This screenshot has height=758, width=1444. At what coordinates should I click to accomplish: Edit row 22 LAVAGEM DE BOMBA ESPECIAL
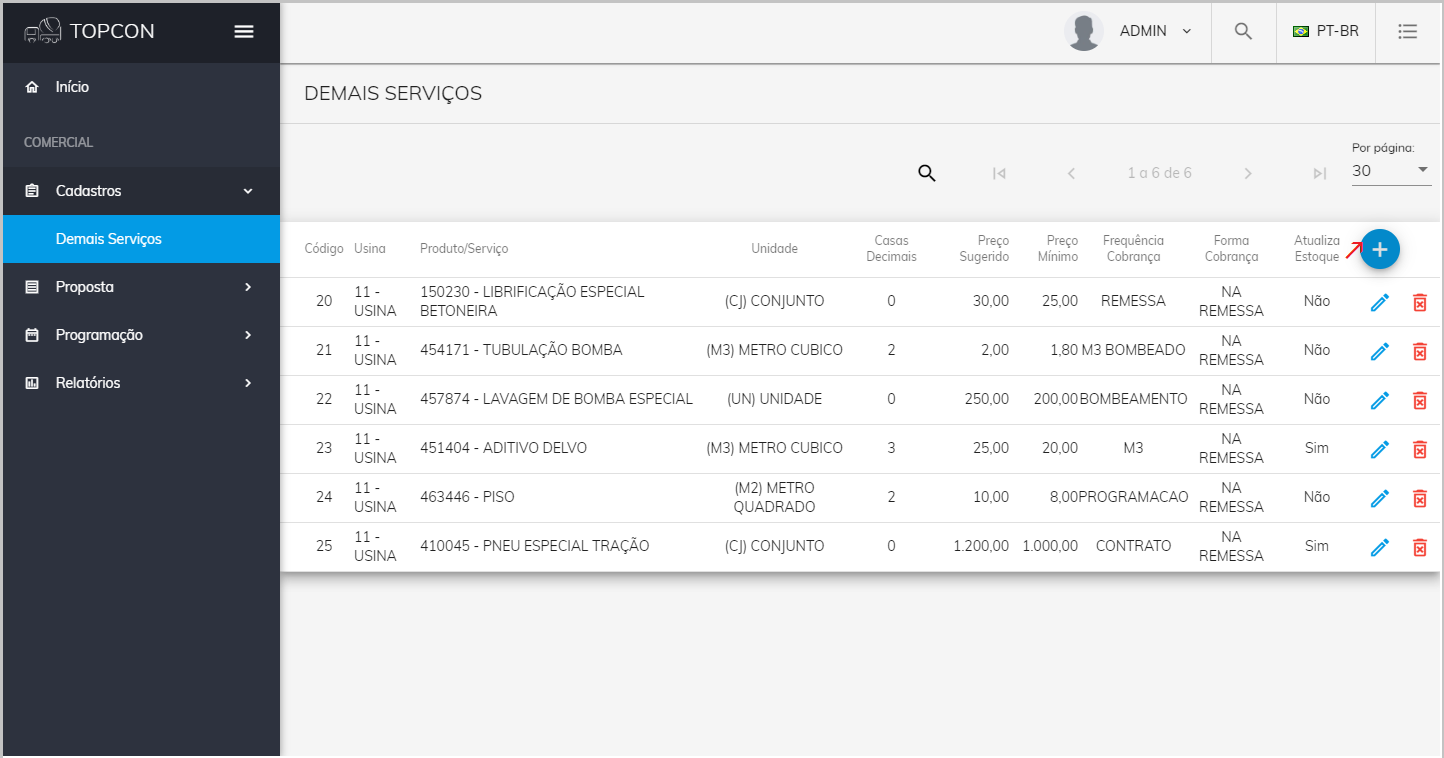[x=1380, y=400]
